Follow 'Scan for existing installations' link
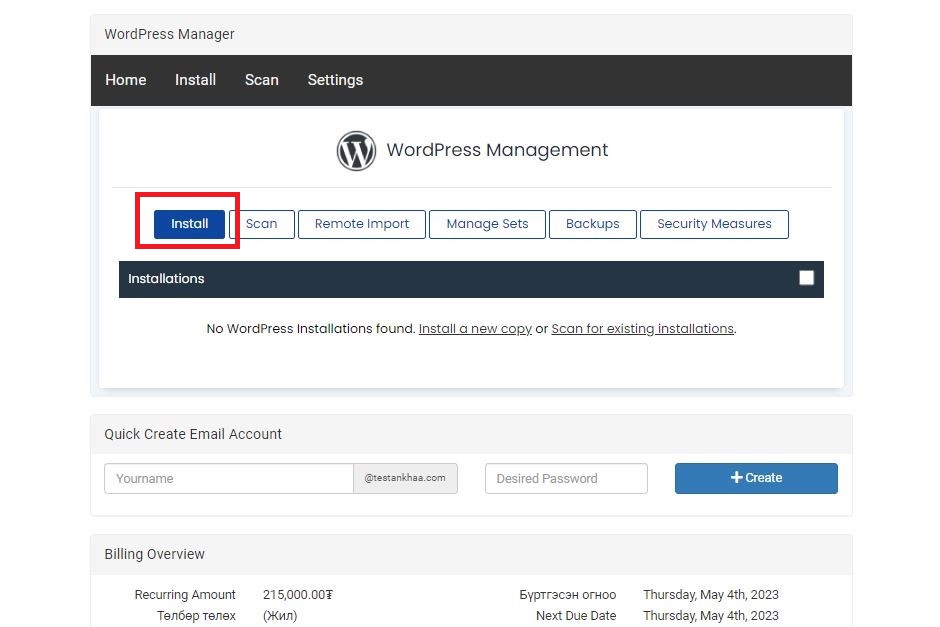Image resolution: width=940 pixels, height=627 pixels. 642,329
